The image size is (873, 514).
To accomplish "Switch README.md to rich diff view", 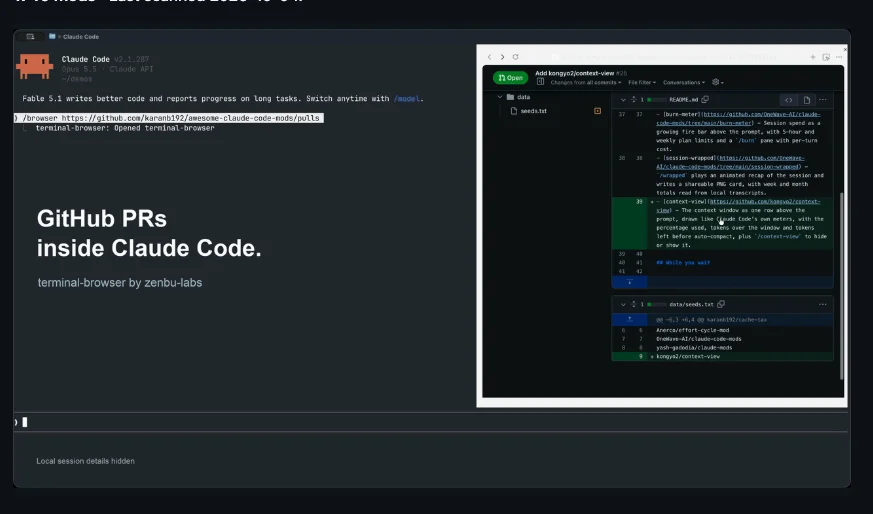I will click(x=806, y=100).
